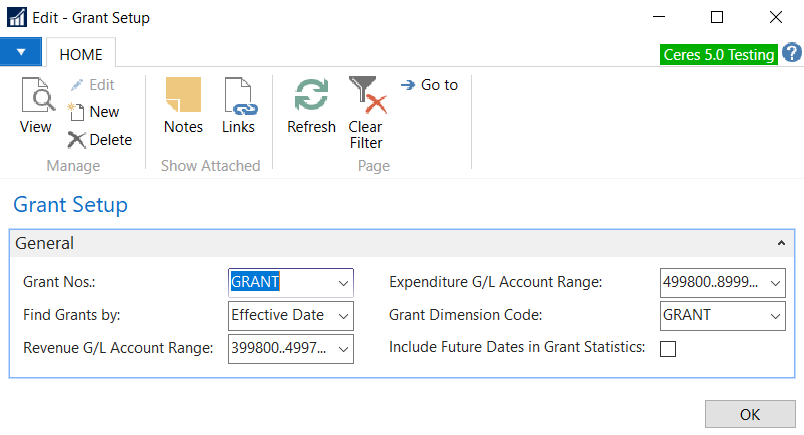This screenshot has width=804, height=435.
Task: Click the Go to arrow item
Action: (429, 85)
